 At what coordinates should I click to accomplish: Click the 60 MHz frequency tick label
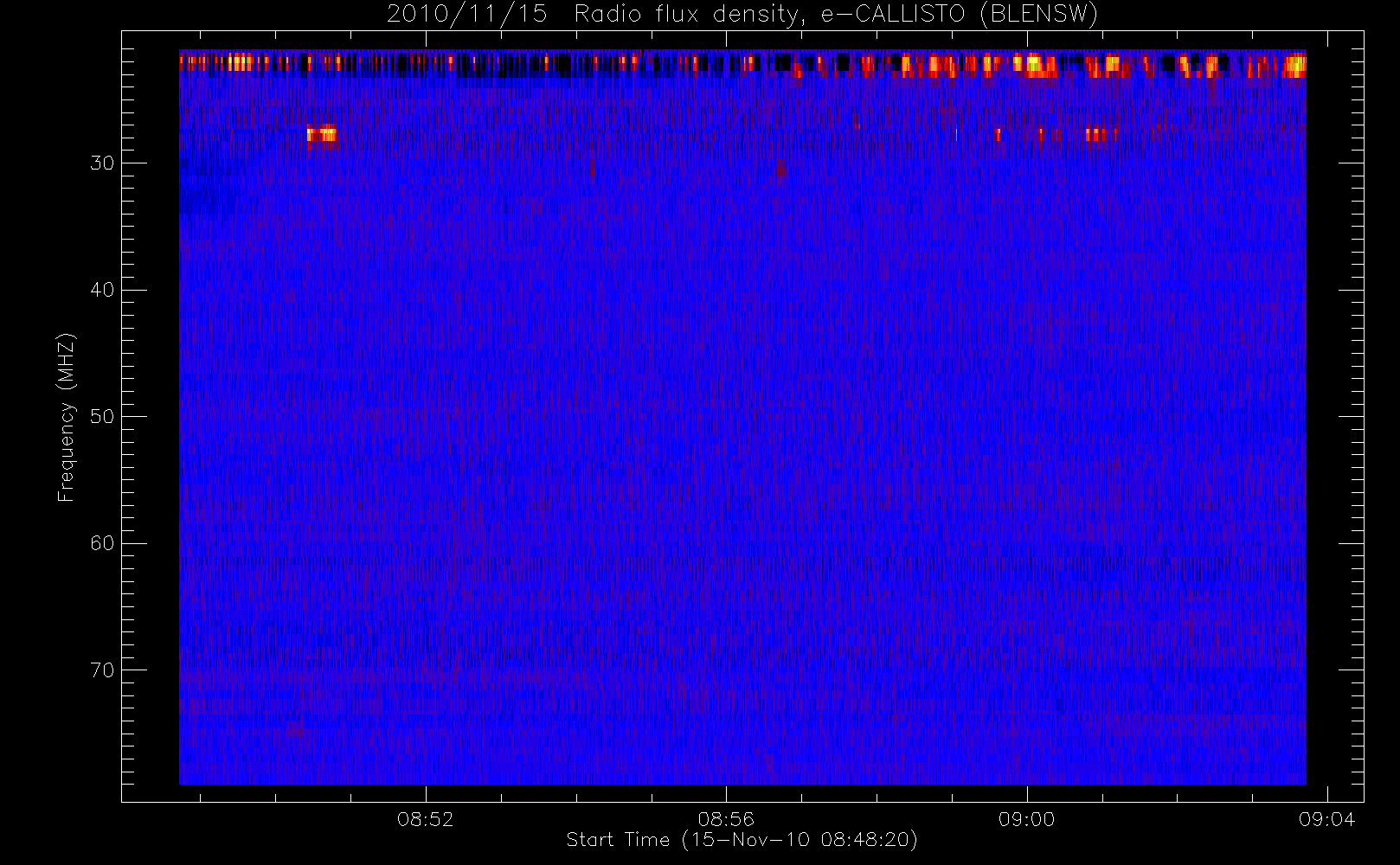coord(102,543)
